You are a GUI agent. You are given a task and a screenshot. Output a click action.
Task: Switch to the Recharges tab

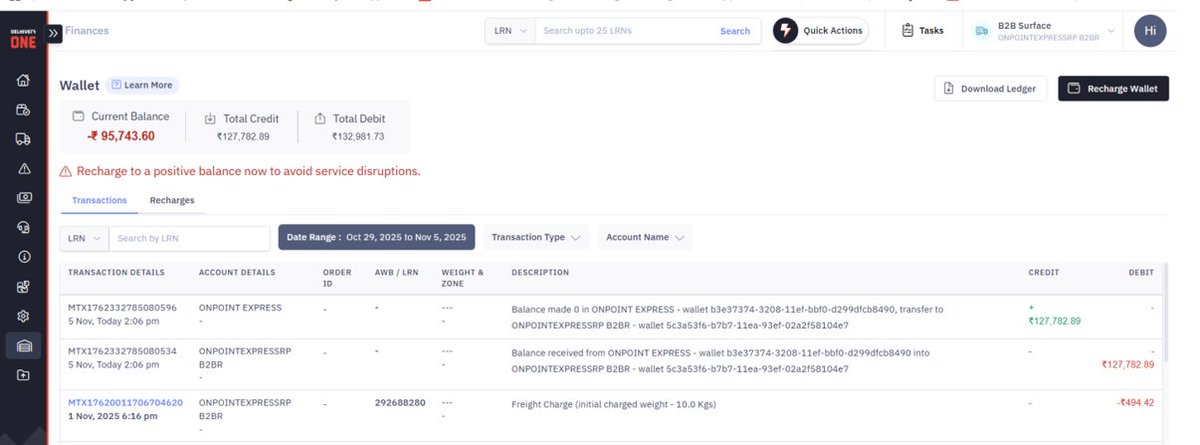pyautogui.click(x=172, y=200)
